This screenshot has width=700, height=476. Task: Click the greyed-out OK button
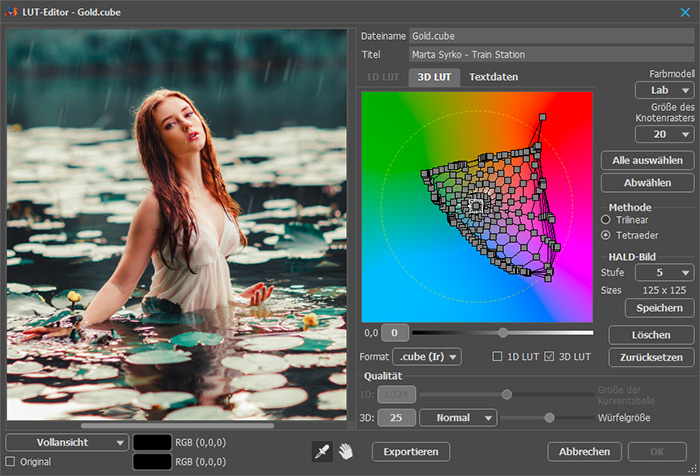[x=657, y=452]
